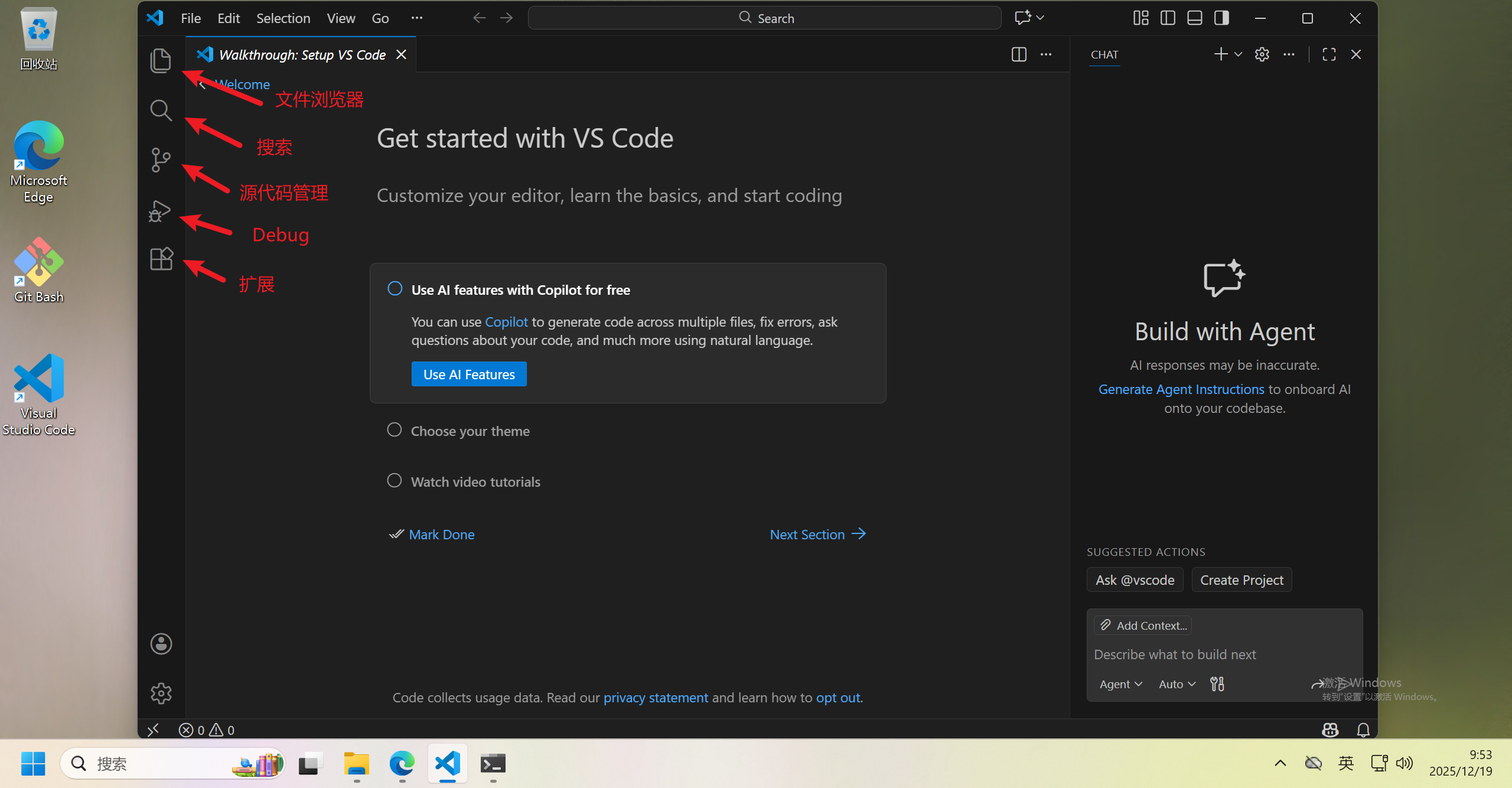1512x788 pixels.
Task: Toggle the secondary side bar layout icon
Action: coord(1221,18)
